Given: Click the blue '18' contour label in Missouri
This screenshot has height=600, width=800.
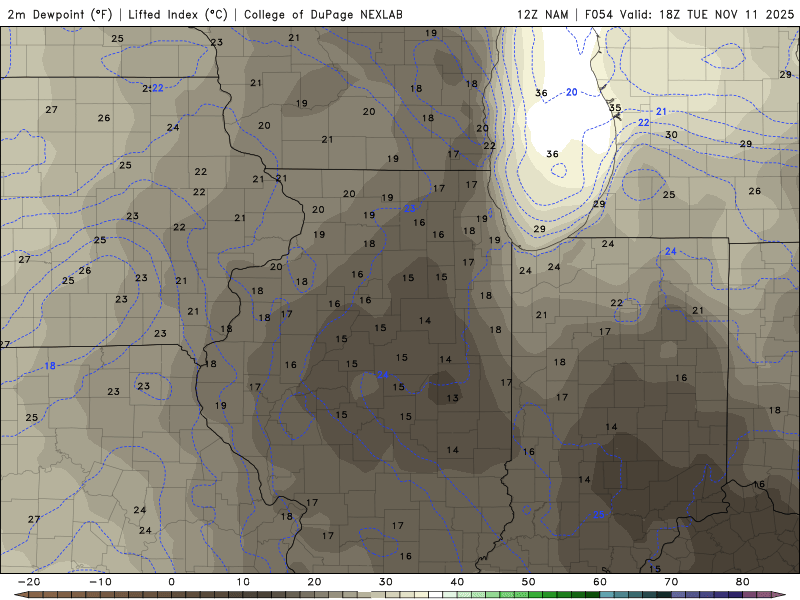Looking at the screenshot, I should (x=49, y=366).
